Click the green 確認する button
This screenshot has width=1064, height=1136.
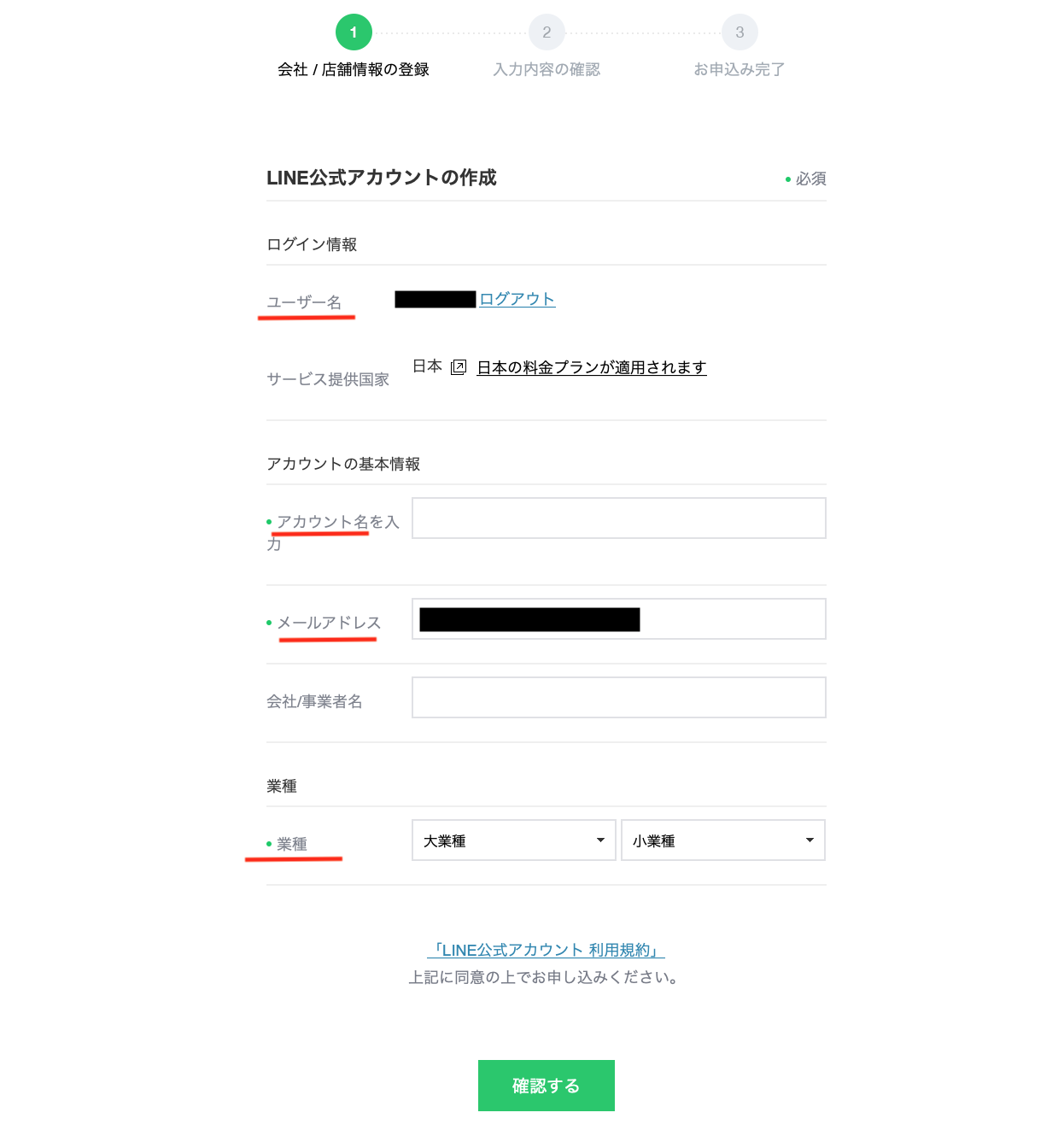547,1086
